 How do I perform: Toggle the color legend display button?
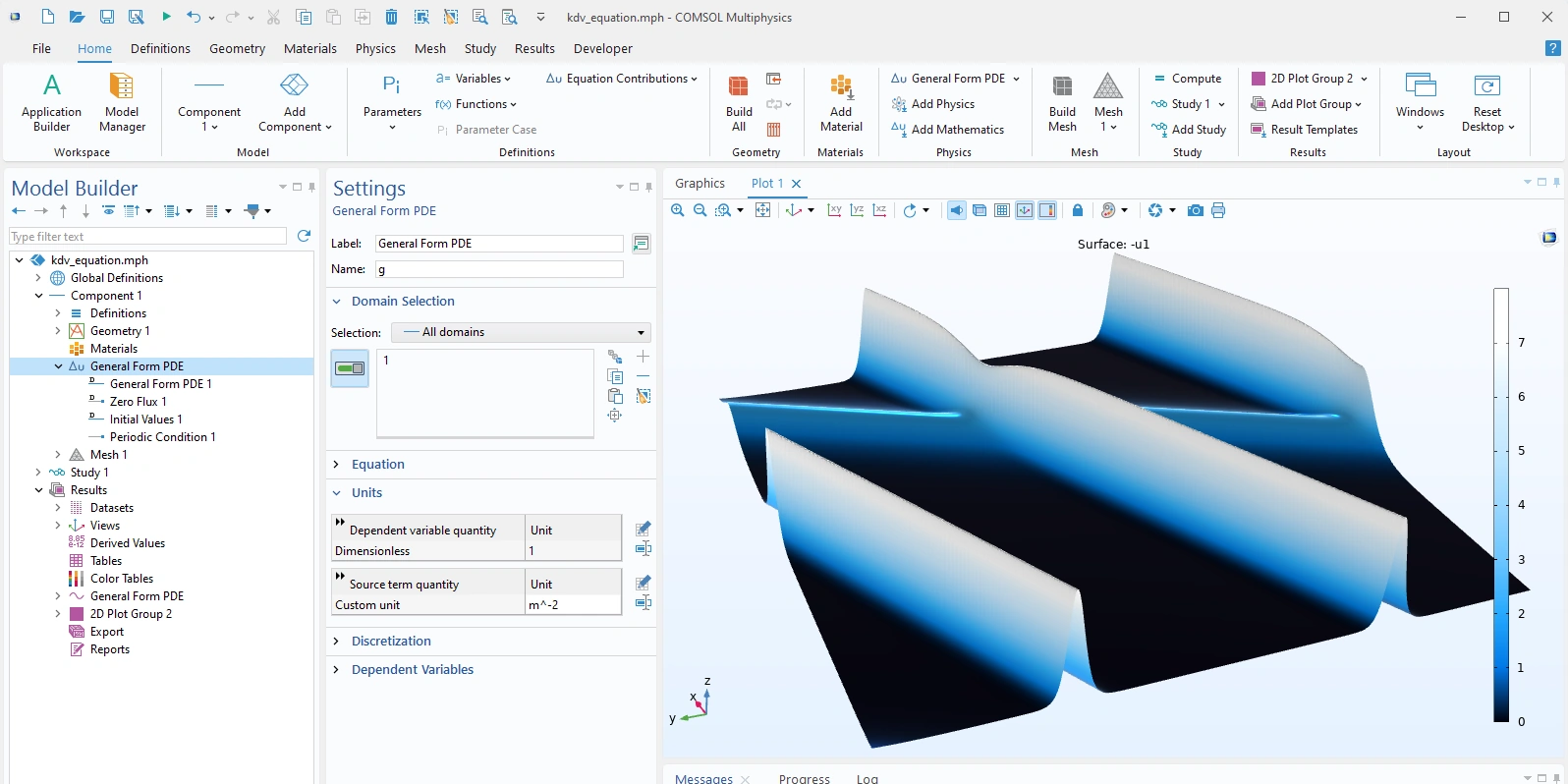pyautogui.click(x=1047, y=210)
